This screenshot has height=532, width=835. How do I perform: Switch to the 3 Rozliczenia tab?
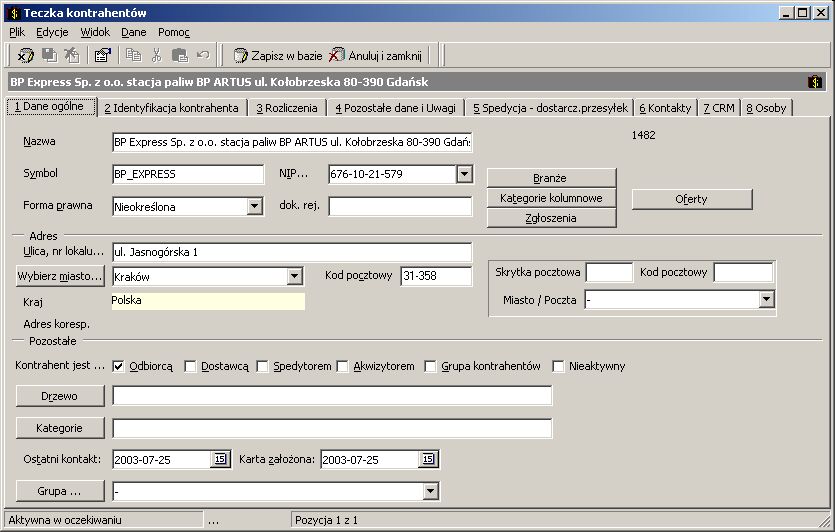(x=286, y=108)
